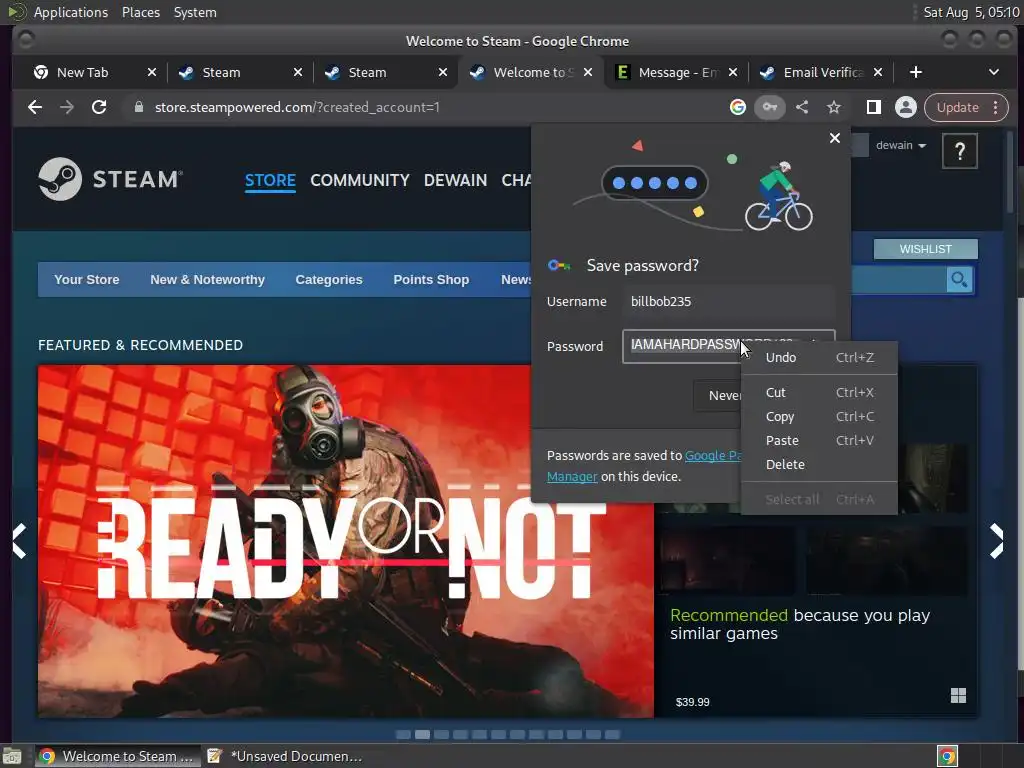Open the Your Store menu
1024x768 pixels.
coord(86,280)
